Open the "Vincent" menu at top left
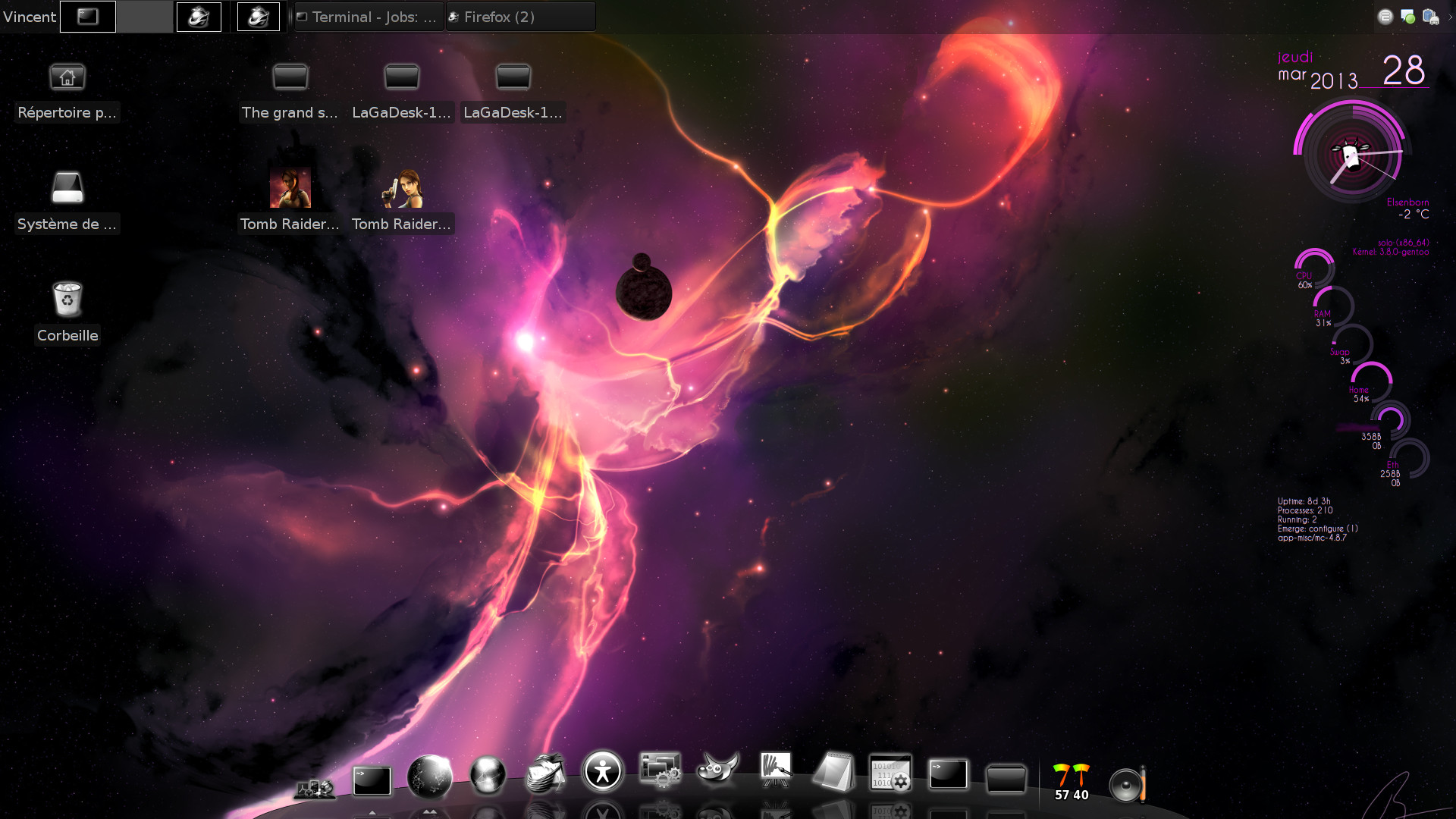Viewport: 1456px width, 819px height. click(x=30, y=16)
